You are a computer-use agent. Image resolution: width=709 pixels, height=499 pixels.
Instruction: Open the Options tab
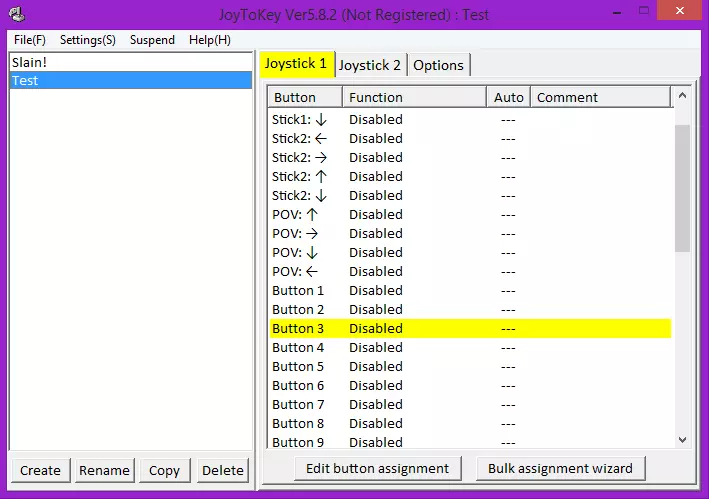438,65
